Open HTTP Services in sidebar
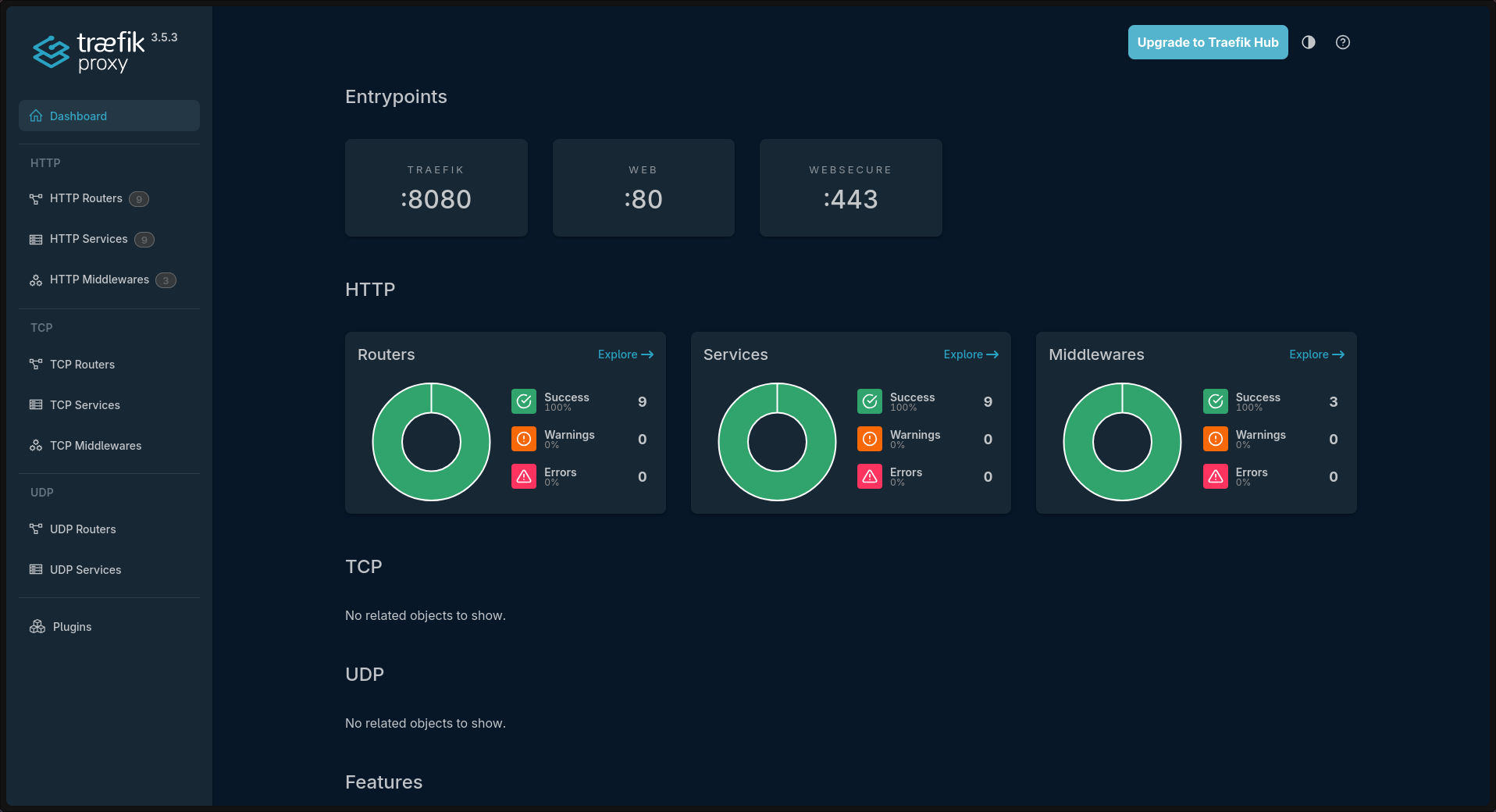The width and height of the screenshot is (1496, 812). (x=88, y=239)
